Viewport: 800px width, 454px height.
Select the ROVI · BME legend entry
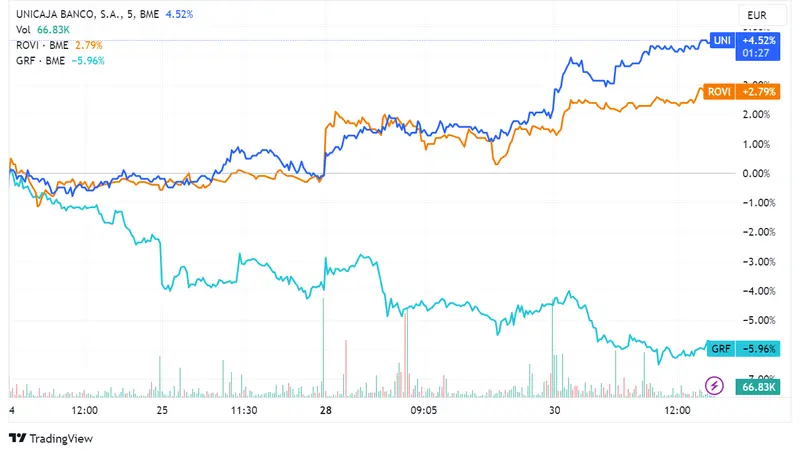coord(43,45)
